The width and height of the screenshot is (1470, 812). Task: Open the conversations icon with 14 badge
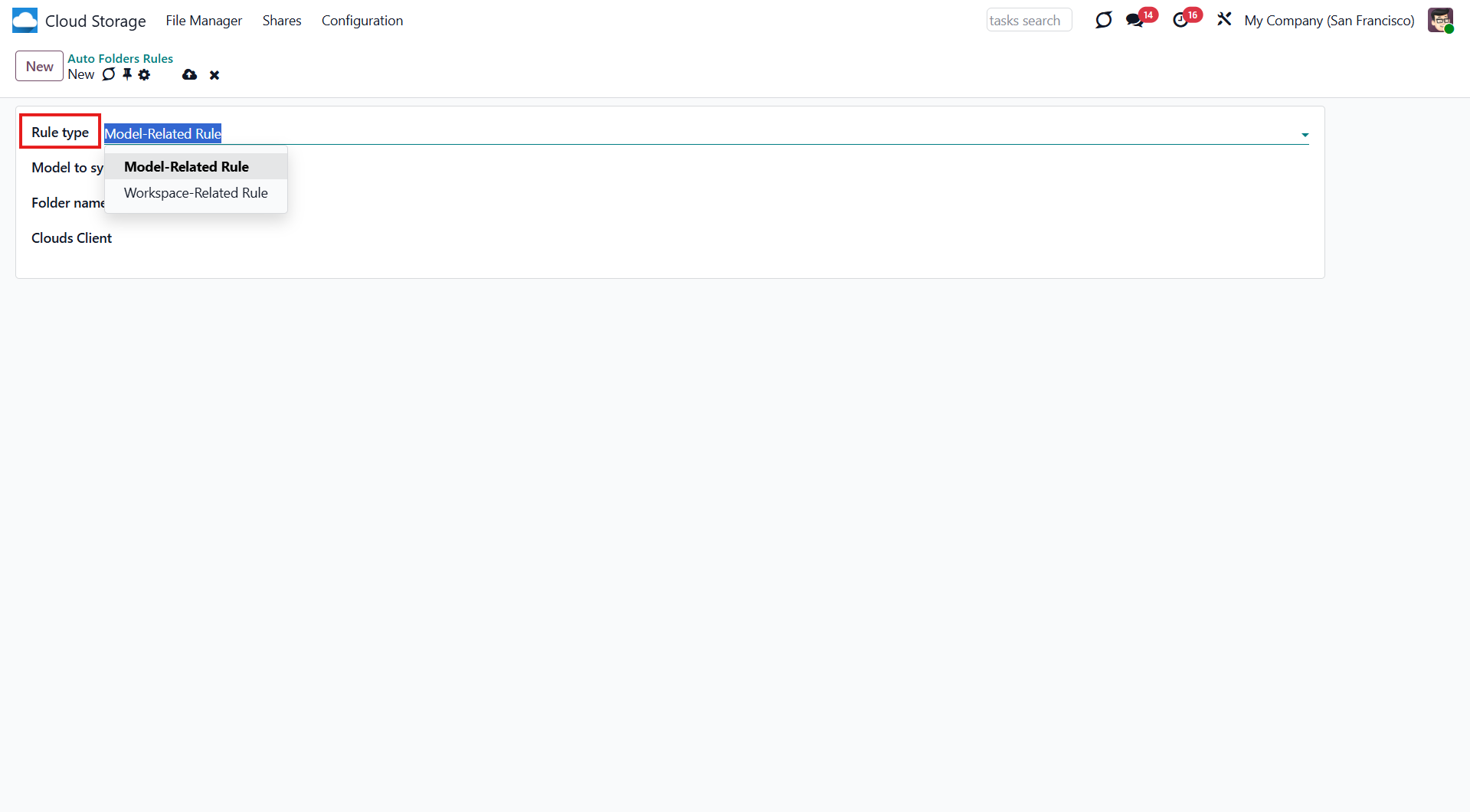coord(1134,21)
